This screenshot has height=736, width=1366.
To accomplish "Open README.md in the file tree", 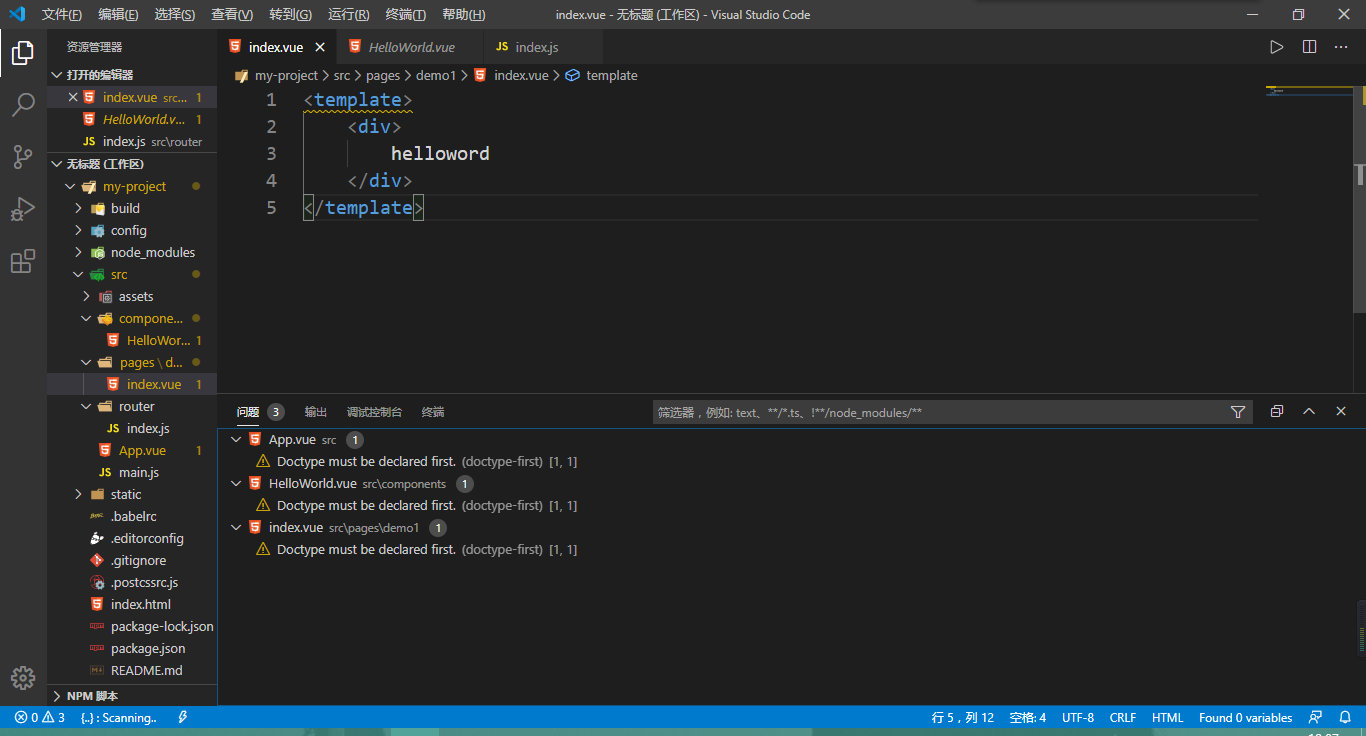I will (132, 670).
